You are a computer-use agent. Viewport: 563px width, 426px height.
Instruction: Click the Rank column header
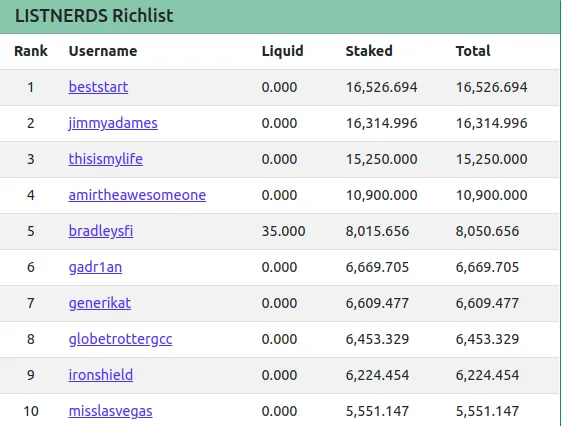31,51
